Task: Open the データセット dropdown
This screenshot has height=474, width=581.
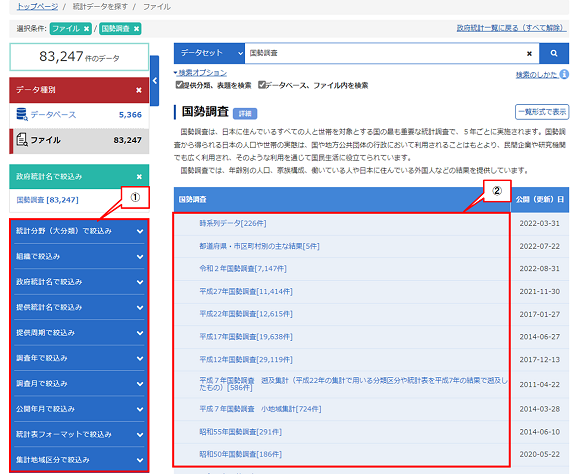Action: point(209,53)
